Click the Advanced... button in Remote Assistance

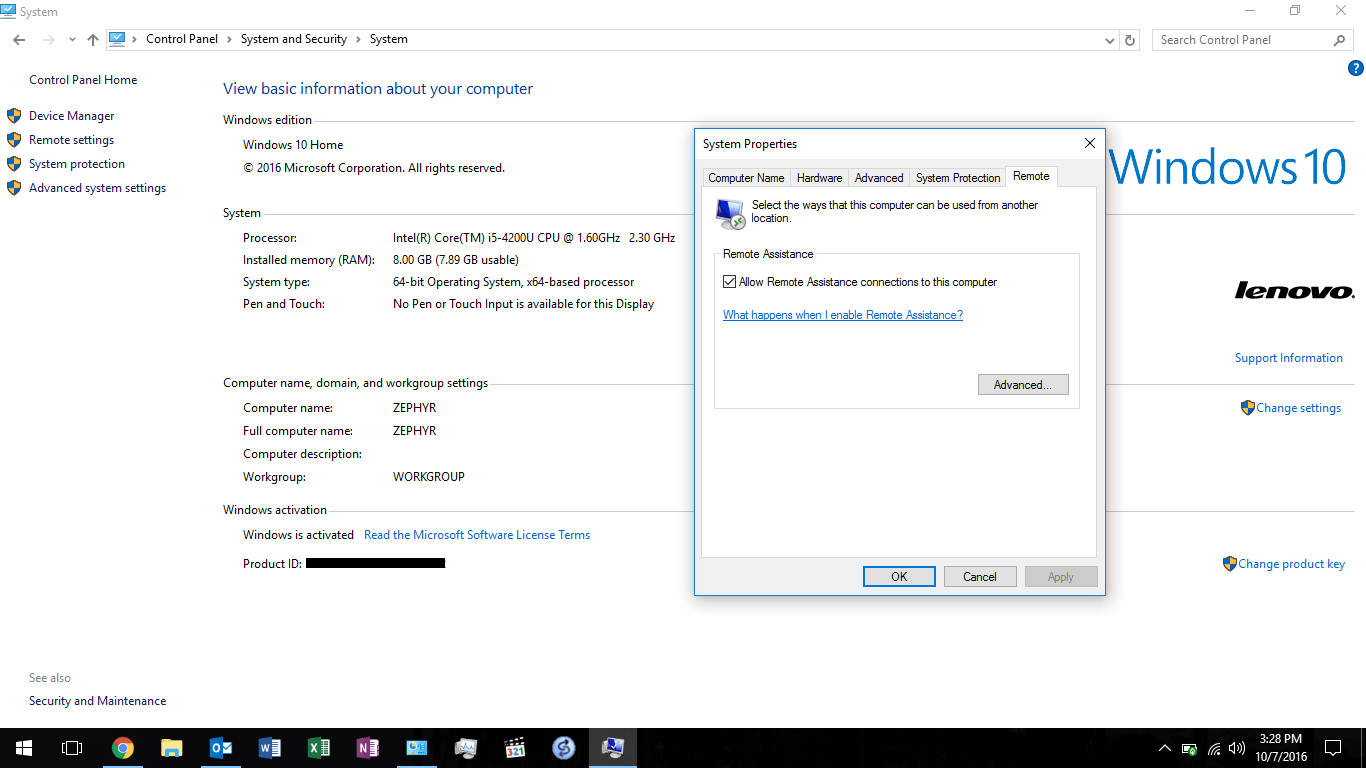[x=1023, y=385]
